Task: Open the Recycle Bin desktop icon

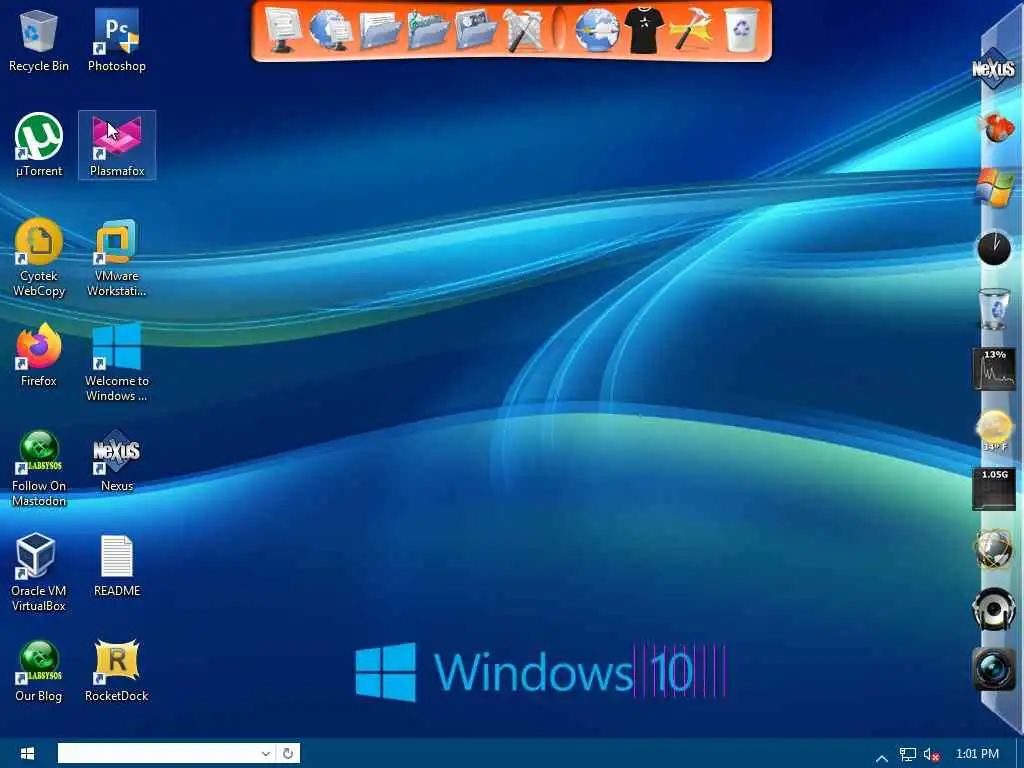Action: pos(39,40)
